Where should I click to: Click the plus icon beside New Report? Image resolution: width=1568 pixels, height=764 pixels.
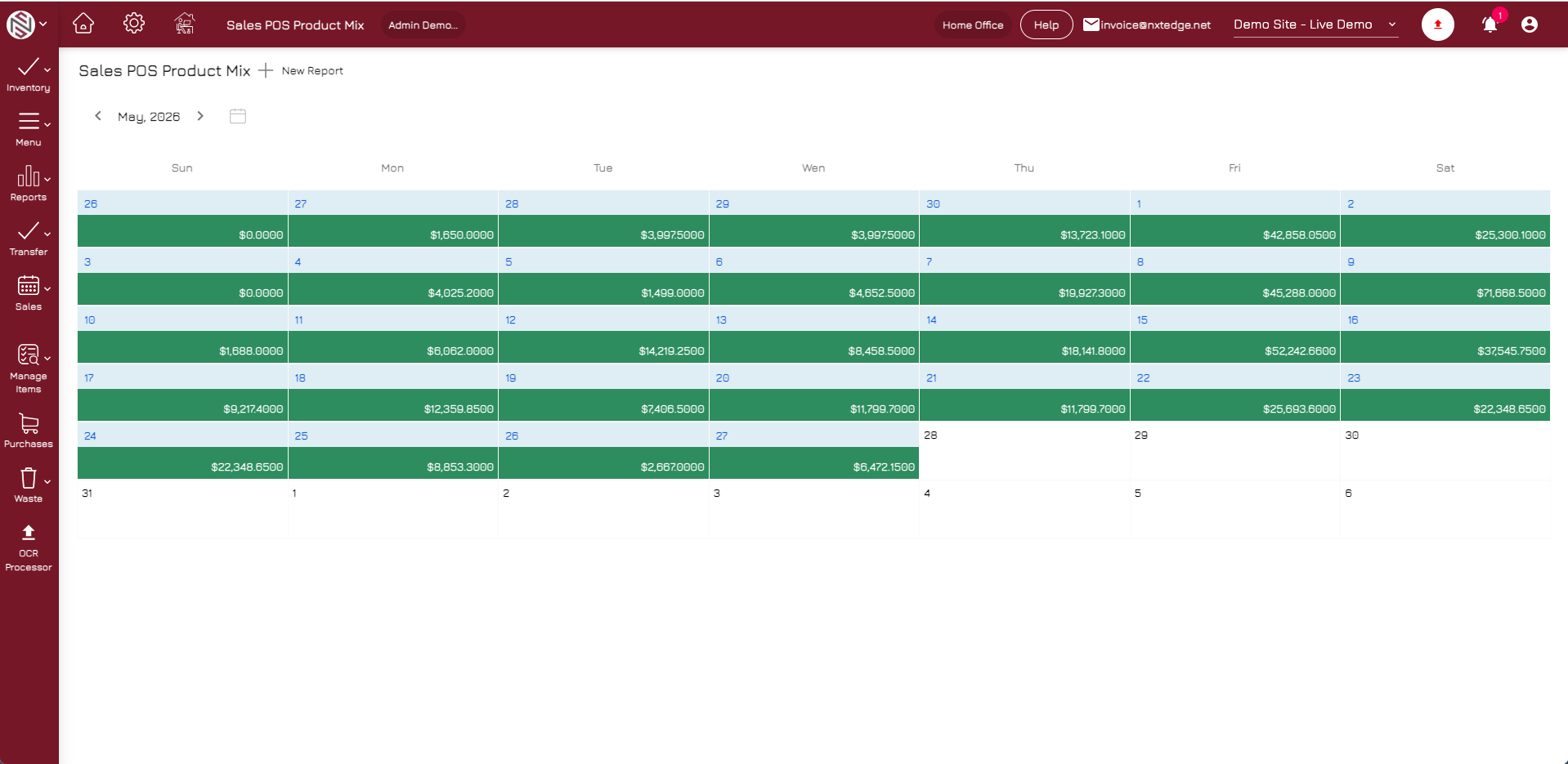tap(266, 71)
